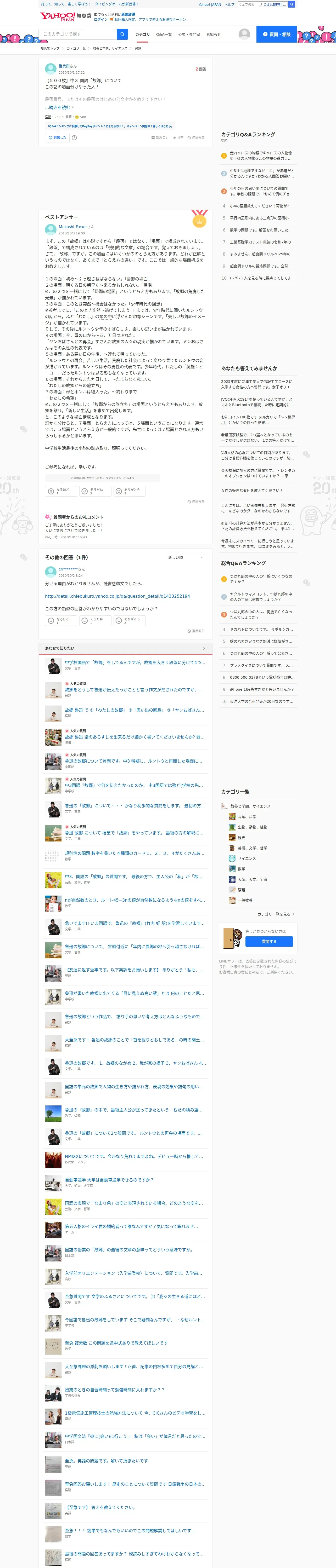336x1568 pixels.
Task: Open 数学 category icon
Action: click(232, 869)
